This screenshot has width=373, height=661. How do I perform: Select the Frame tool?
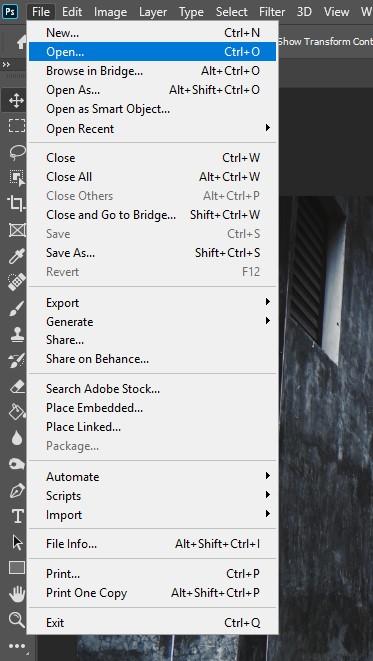coord(17,230)
